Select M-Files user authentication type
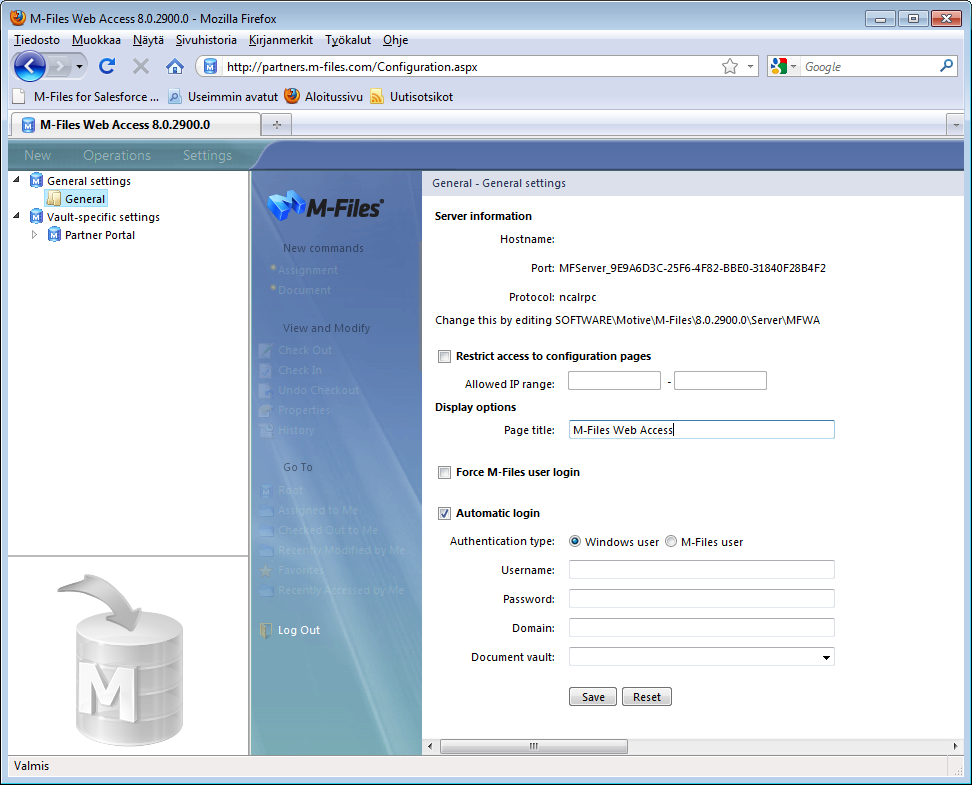 (671, 541)
